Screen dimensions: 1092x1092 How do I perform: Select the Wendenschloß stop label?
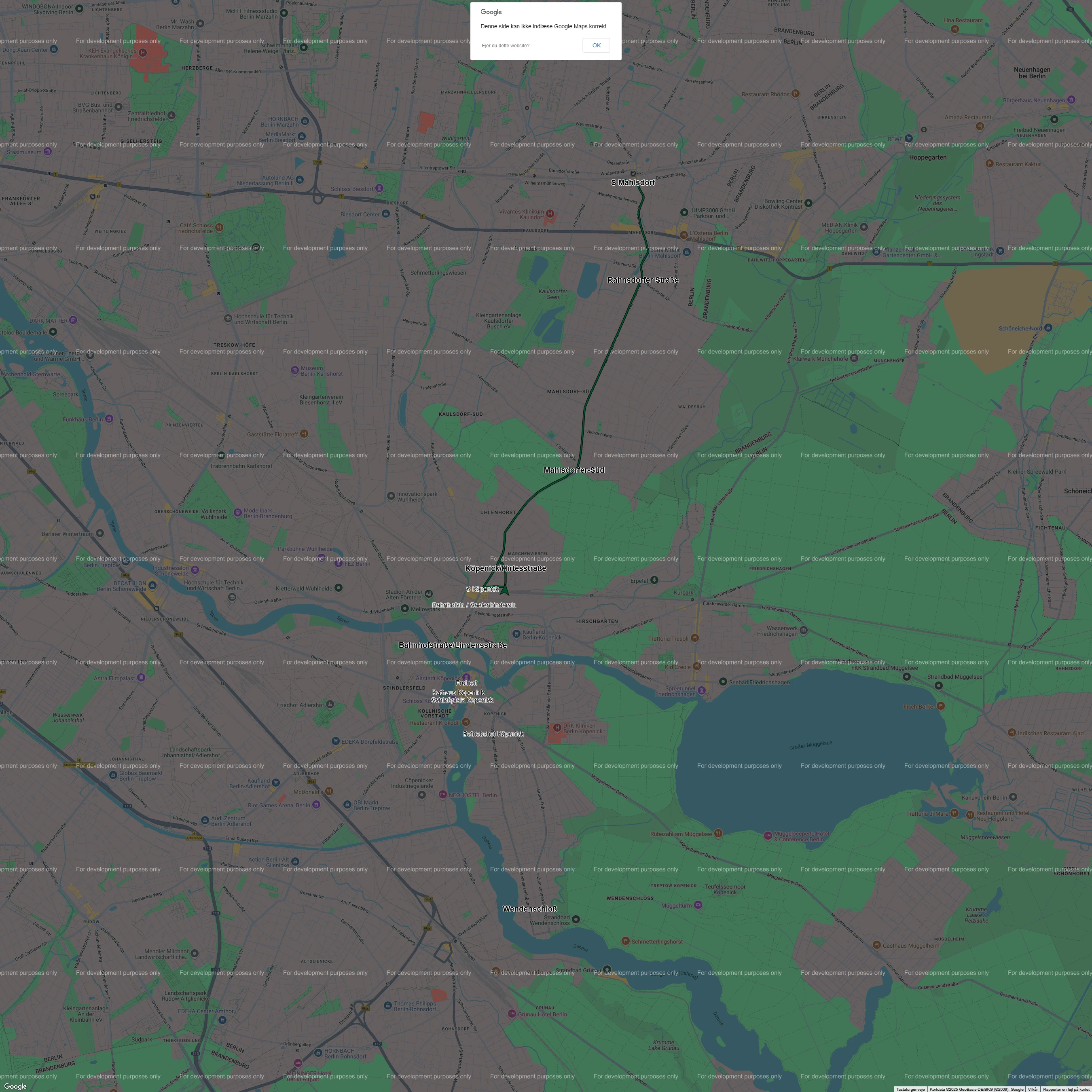pyautogui.click(x=529, y=909)
